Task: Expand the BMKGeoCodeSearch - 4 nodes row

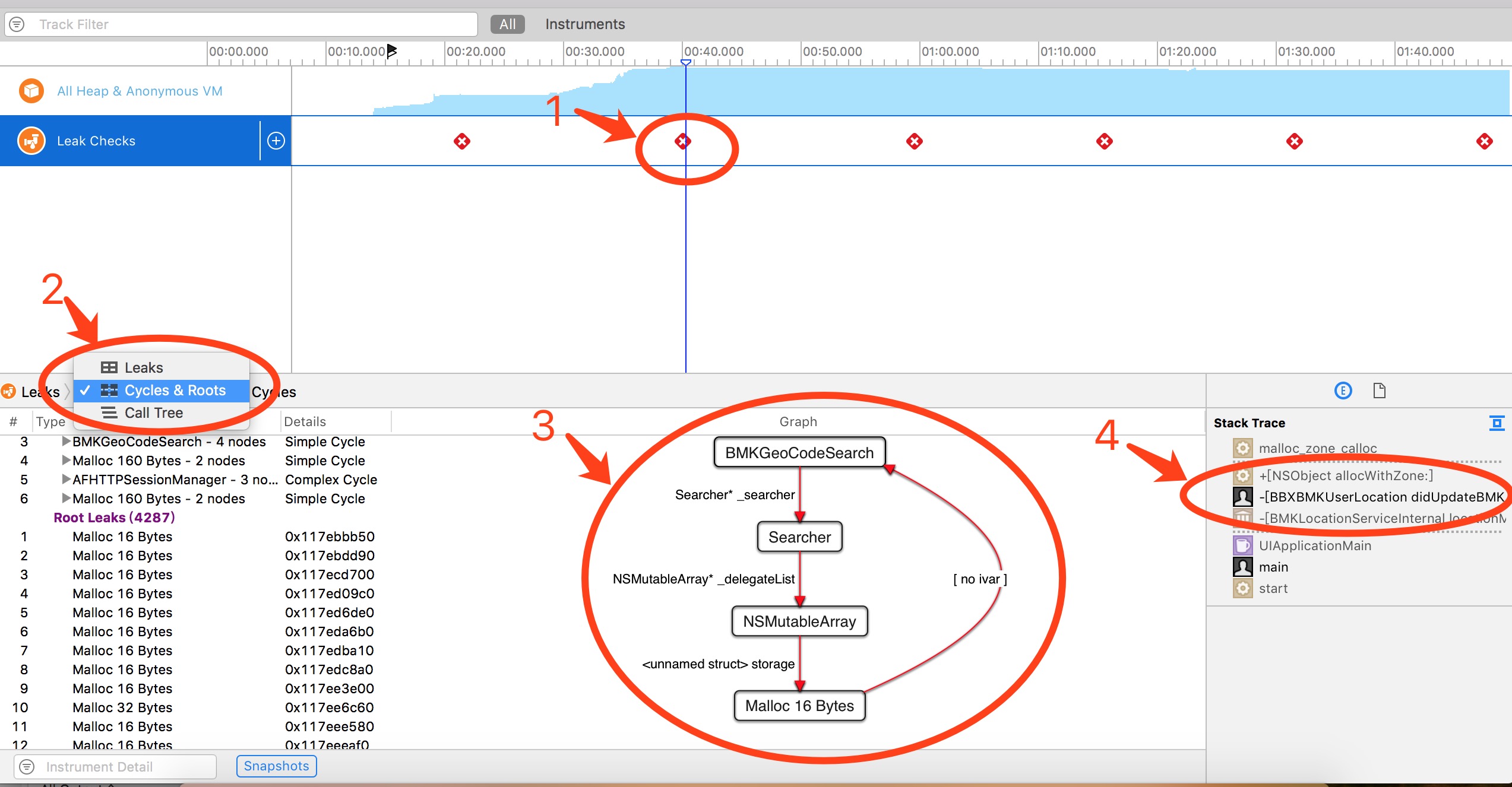Action: click(66, 442)
